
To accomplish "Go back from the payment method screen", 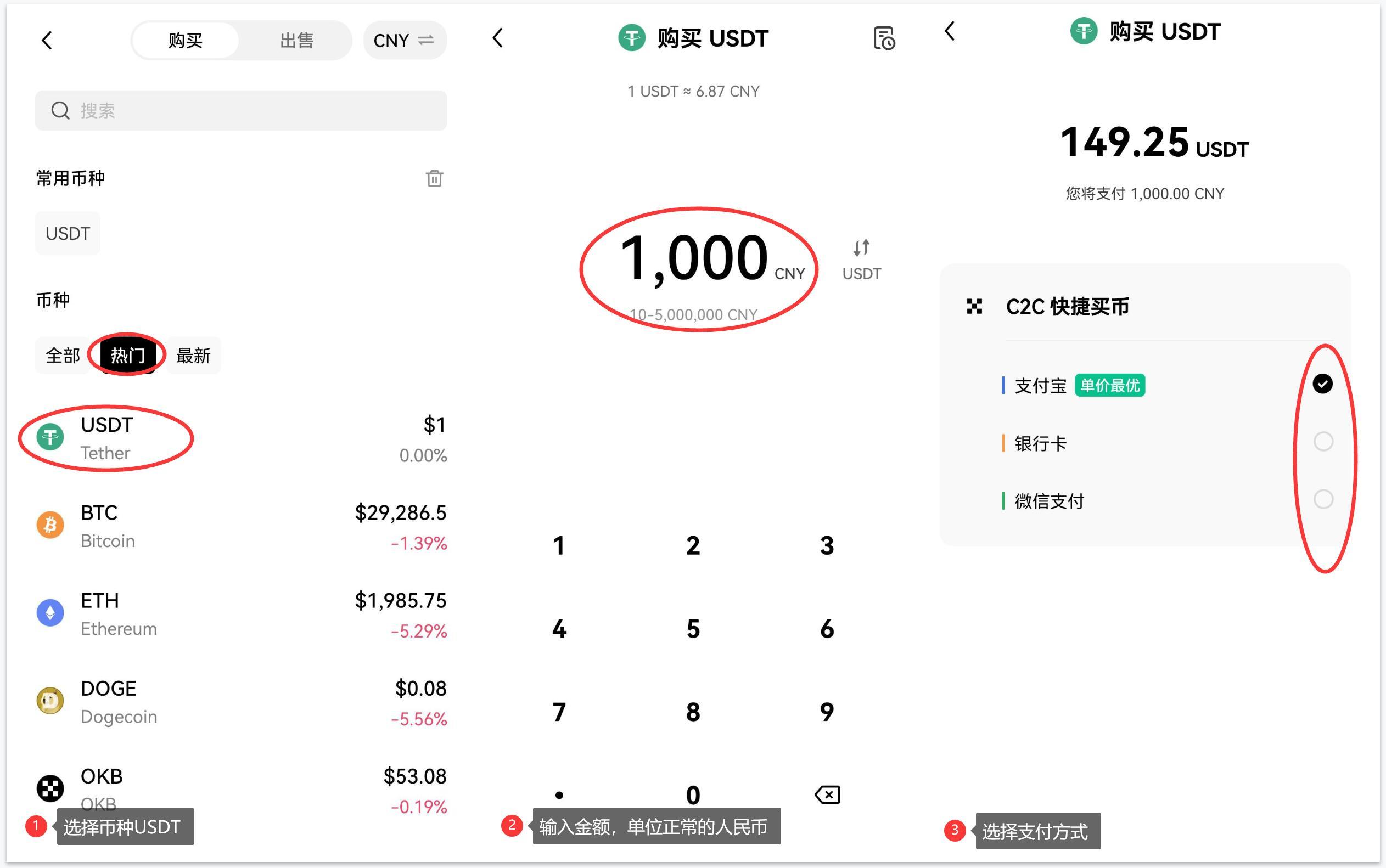I will [x=950, y=31].
